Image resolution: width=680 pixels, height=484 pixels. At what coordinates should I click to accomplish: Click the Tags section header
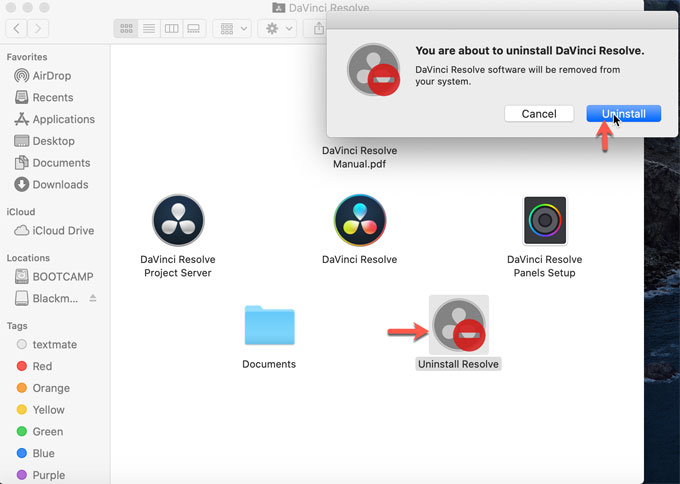(17, 326)
